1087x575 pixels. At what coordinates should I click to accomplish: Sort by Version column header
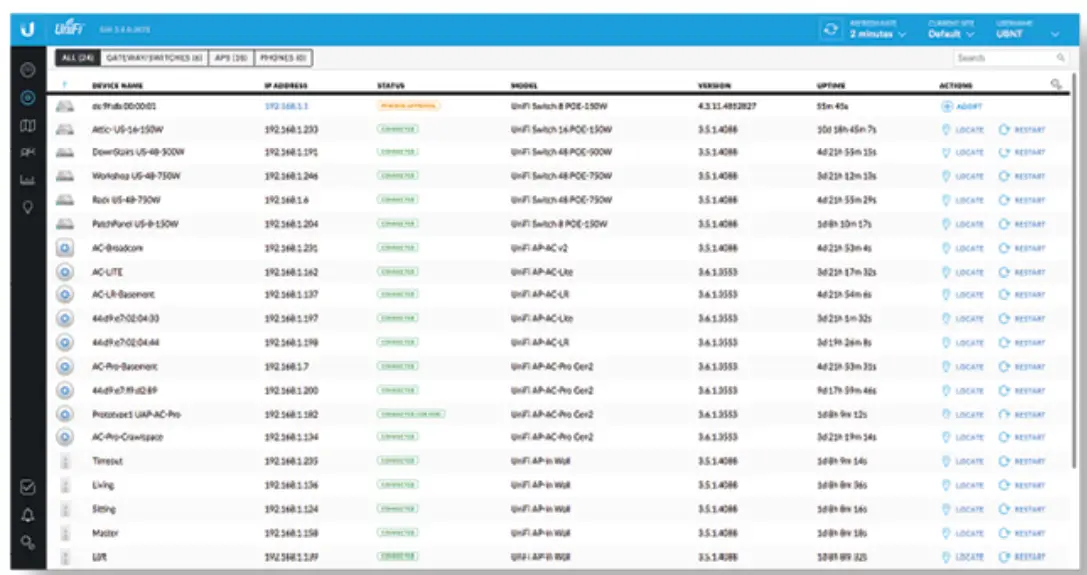pos(714,86)
